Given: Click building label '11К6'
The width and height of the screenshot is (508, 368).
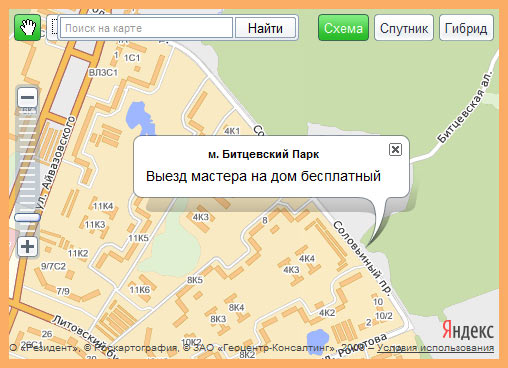Looking at the screenshot, I should coord(140,290).
